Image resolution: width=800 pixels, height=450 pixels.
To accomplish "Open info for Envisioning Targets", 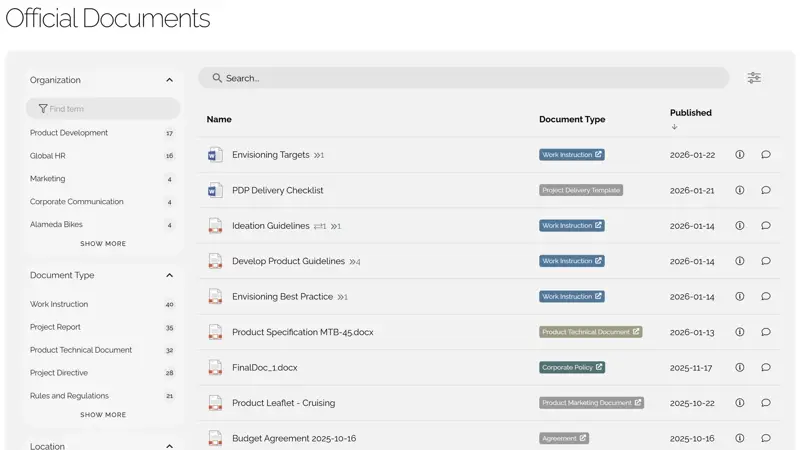I will point(740,155).
